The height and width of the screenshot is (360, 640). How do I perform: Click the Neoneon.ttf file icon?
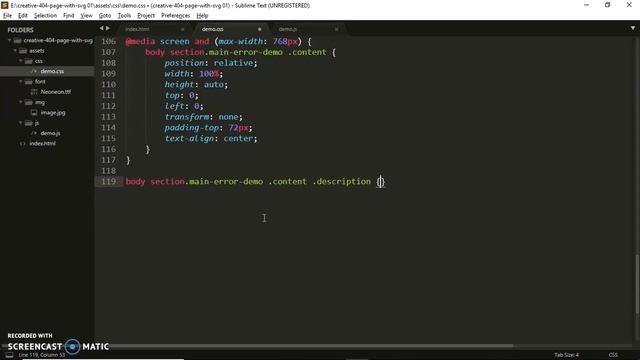[x=34, y=92]
